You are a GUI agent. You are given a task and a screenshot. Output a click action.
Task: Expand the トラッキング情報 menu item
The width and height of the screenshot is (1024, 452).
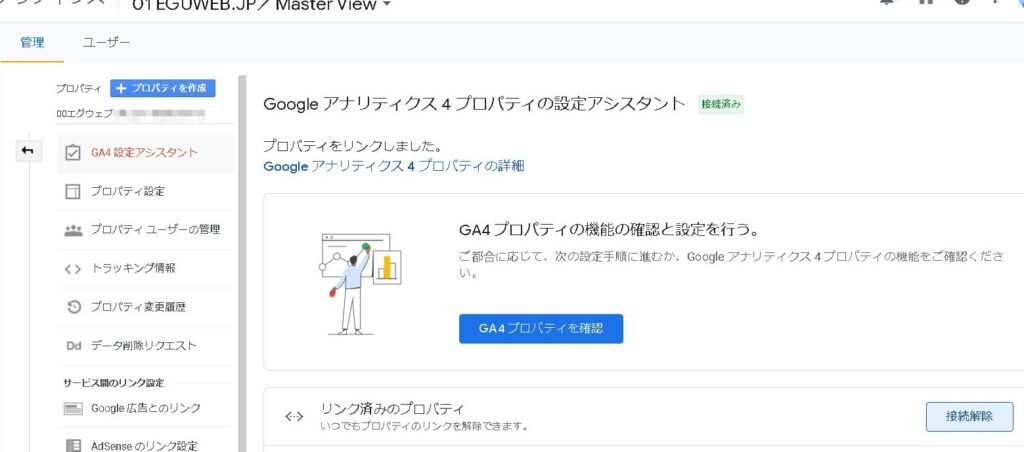pyautogui.click(x=133, y=268)
